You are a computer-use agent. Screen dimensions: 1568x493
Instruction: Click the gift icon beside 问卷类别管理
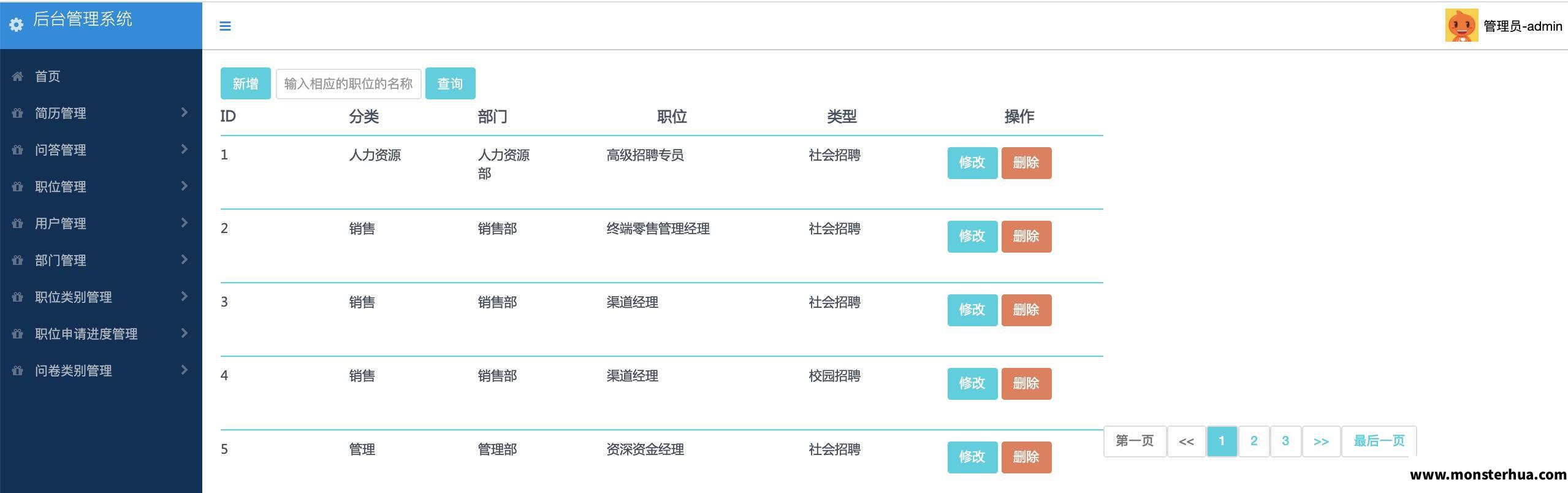click(x=17, y=370)
